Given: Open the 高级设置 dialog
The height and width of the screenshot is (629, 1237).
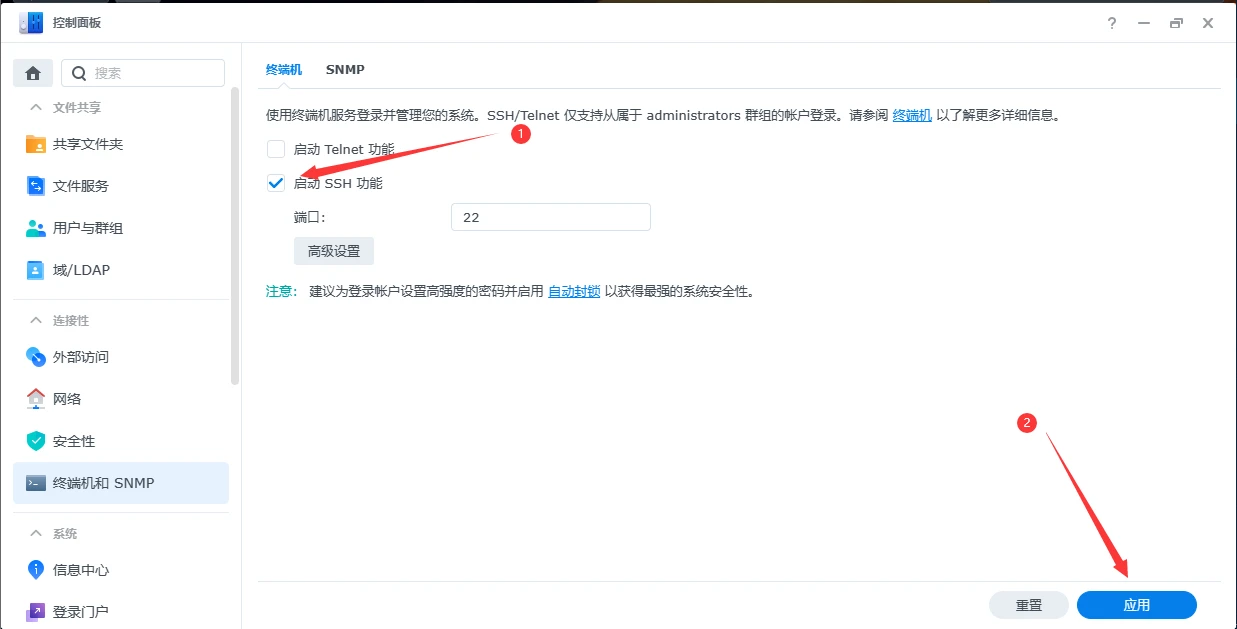Looking at the screenshot, I should tap(333, 250).
